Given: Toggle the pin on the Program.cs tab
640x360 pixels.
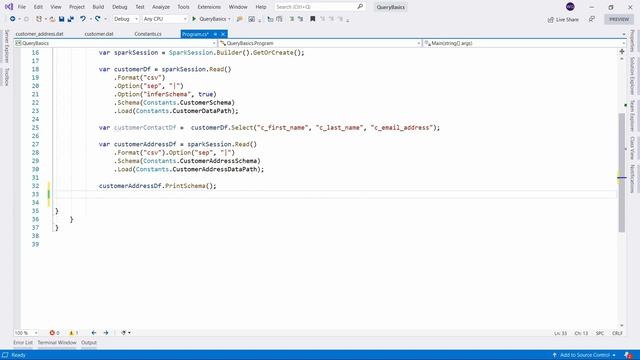Looking at the screenshot, I should click(215, 34).
